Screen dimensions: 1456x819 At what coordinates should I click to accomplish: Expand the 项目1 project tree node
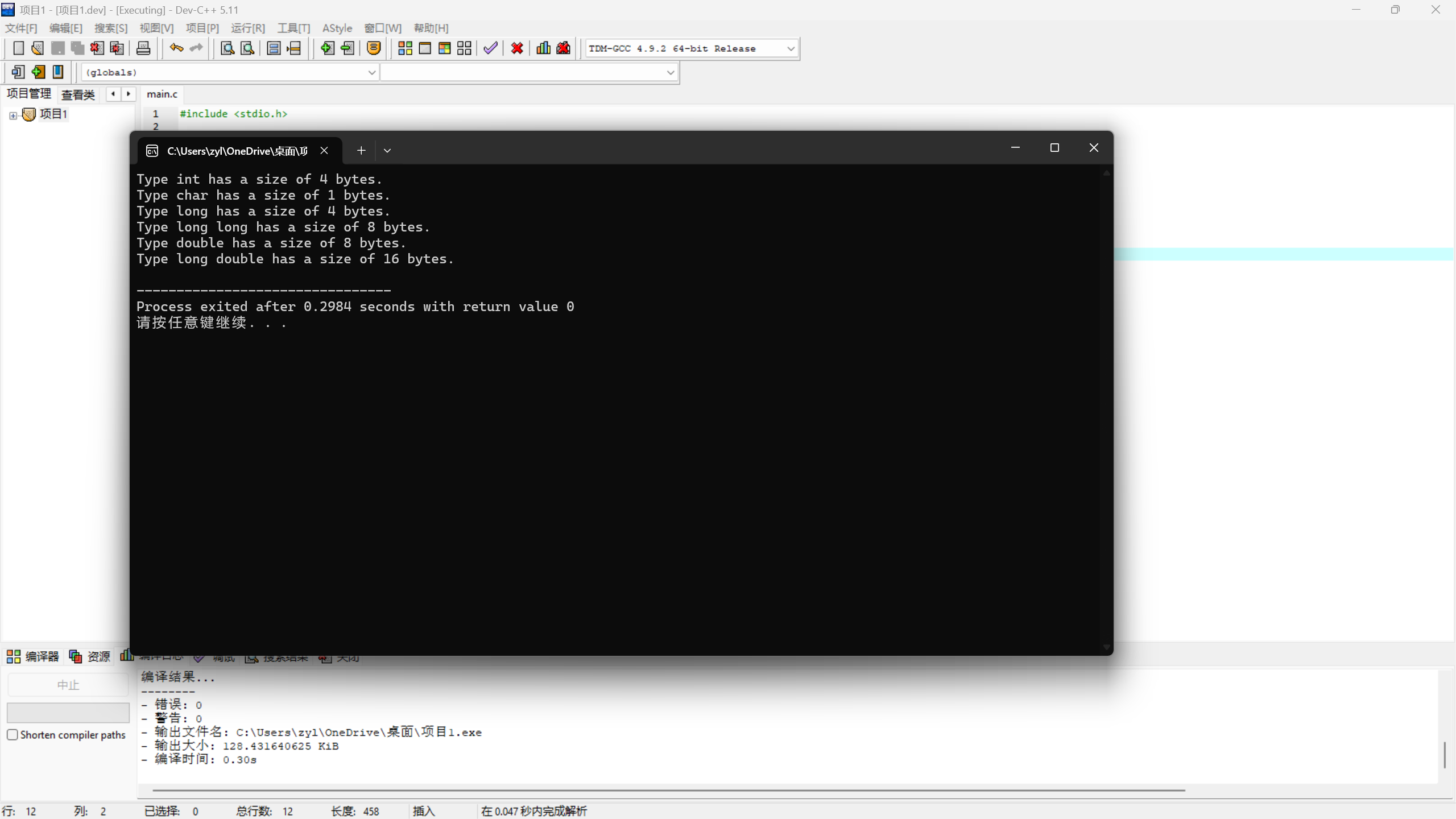pyautogui.click(x=13, y=115)
